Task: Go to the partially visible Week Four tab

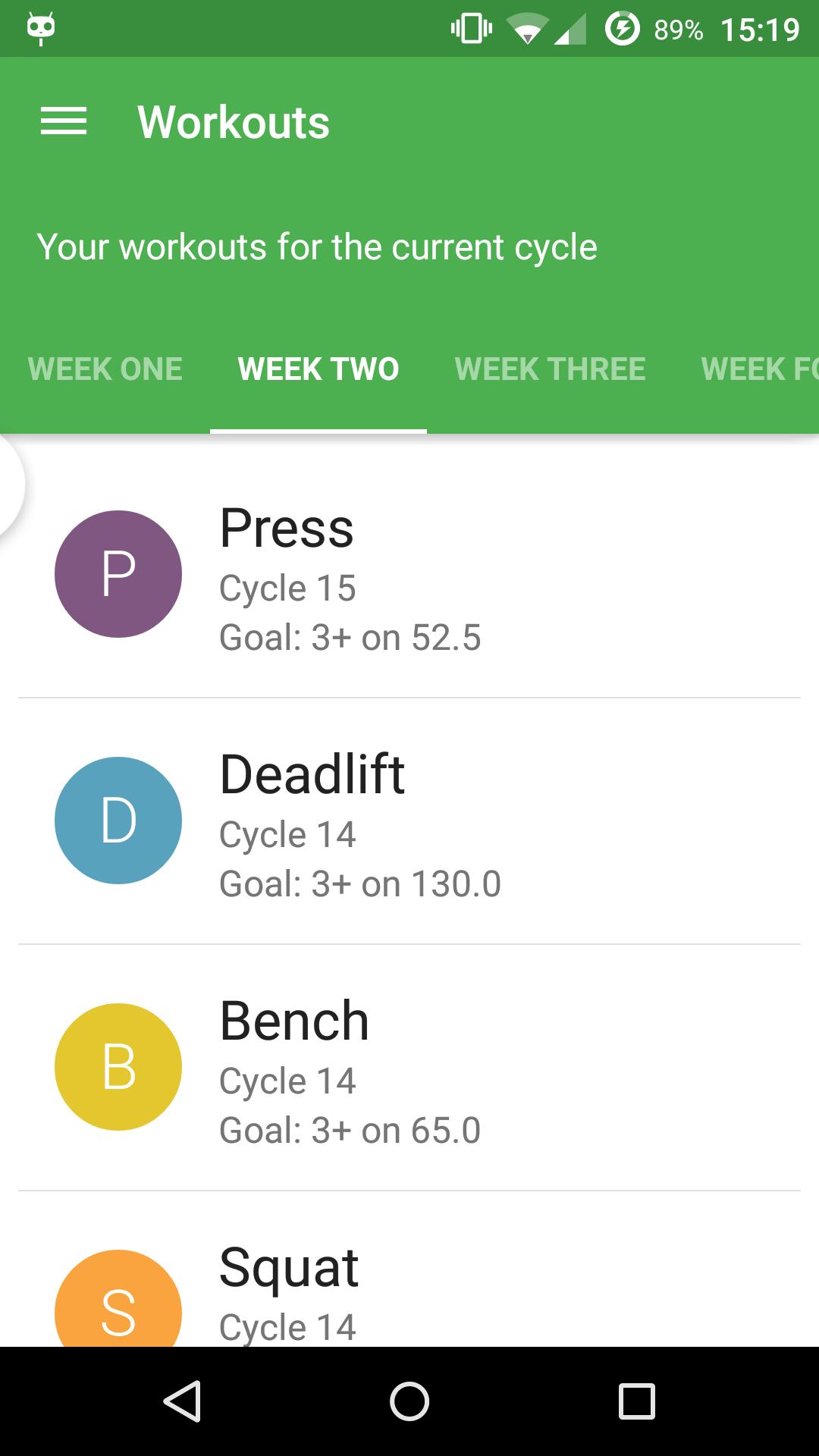Action: (758, 369)
